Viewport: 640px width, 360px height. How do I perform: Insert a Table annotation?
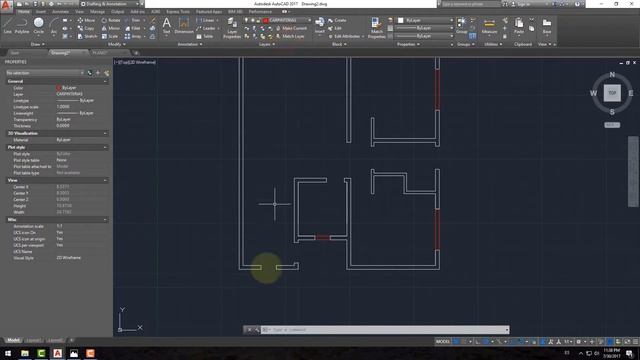[205, 36]
